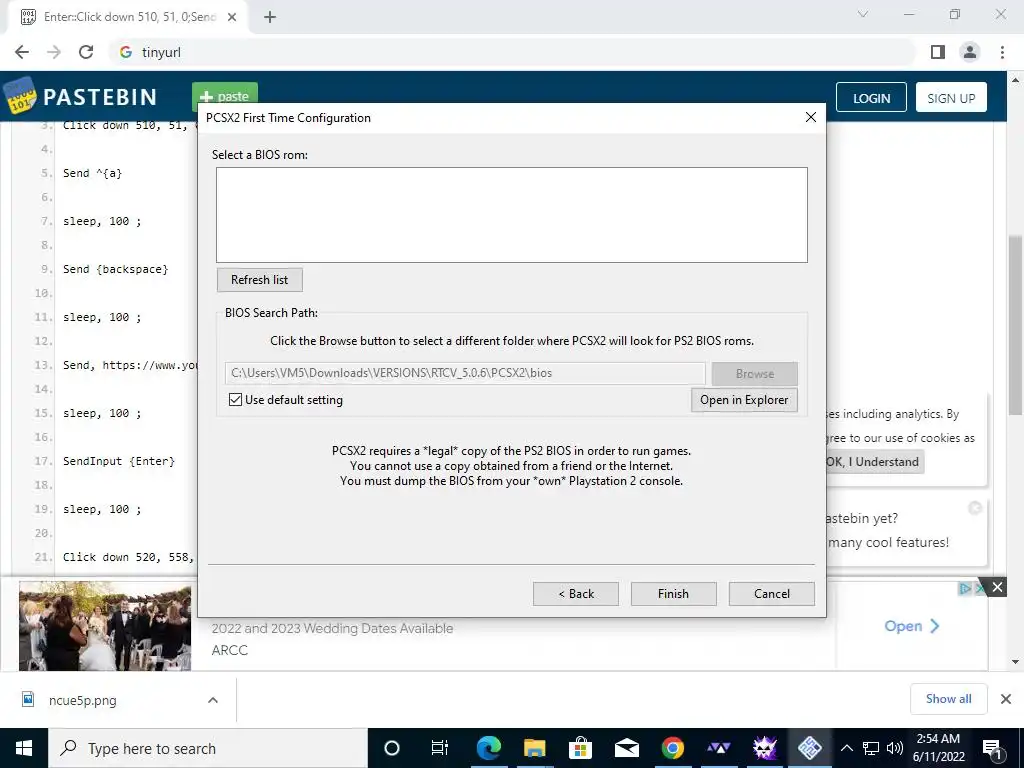This screenshot has height=768, width=1024.
Task: Click Open link on the ad
Action: click(912, 626)
